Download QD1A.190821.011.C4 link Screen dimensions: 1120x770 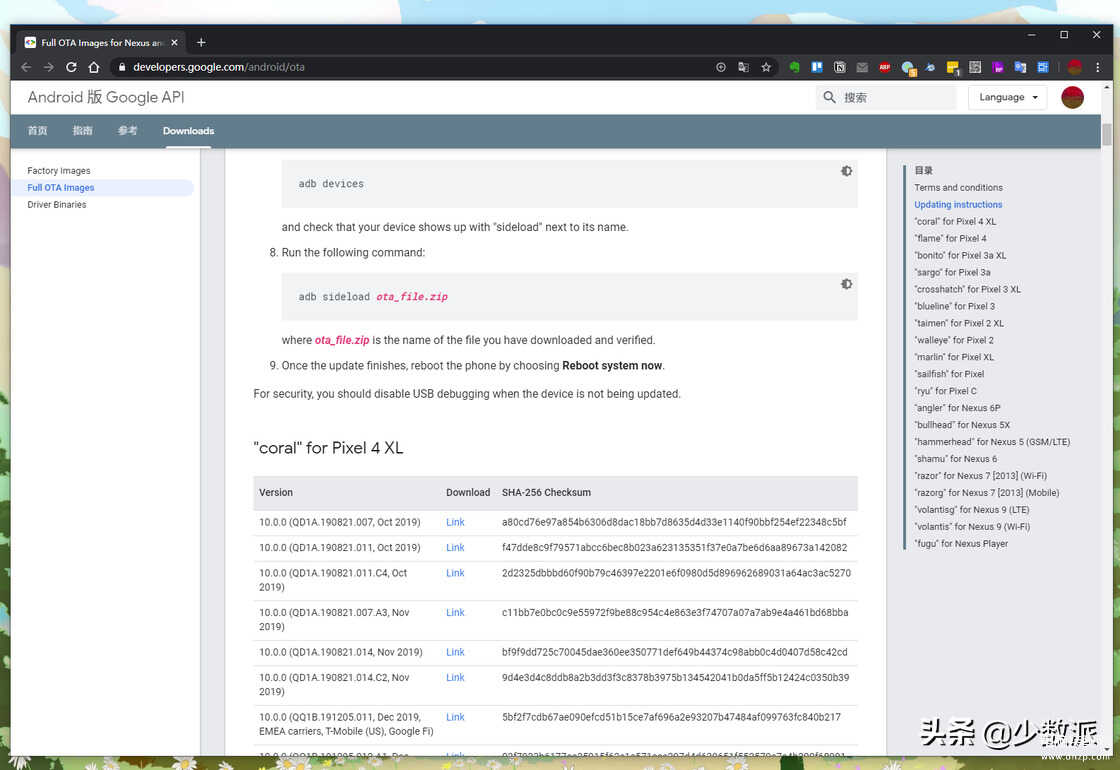(x=455, y=573)
